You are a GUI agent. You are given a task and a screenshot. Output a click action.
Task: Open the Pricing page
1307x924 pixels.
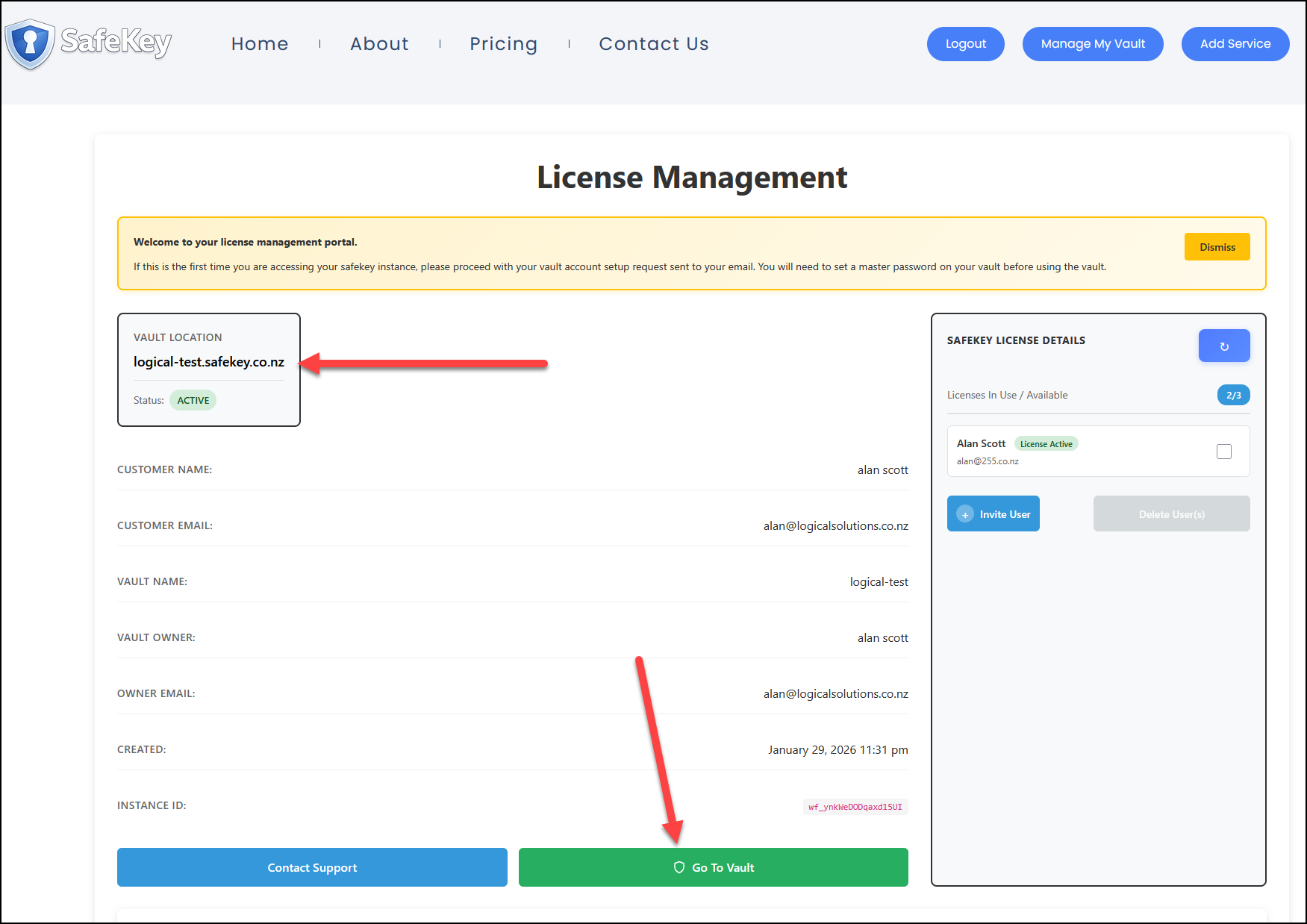(x=503, y=44)
